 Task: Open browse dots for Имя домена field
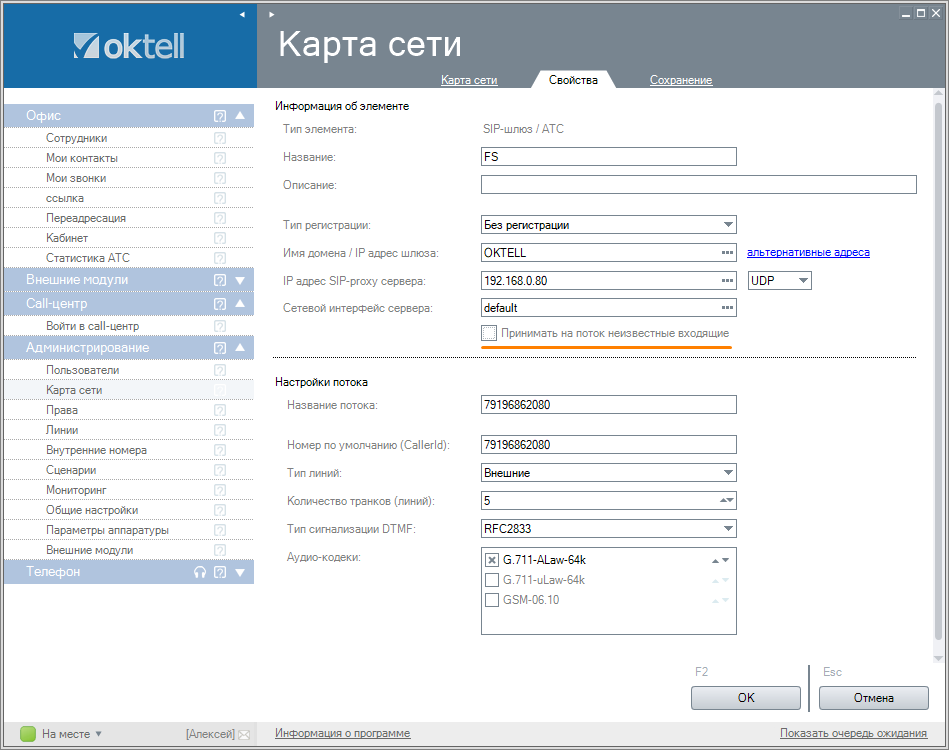727,253
